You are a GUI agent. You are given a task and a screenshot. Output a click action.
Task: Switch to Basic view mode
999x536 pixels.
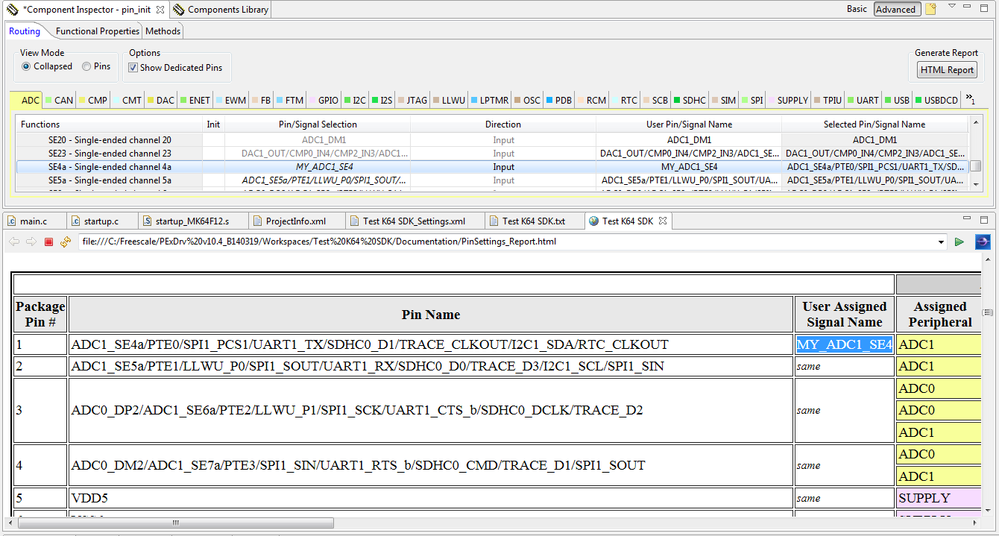[x=856, y=9]
